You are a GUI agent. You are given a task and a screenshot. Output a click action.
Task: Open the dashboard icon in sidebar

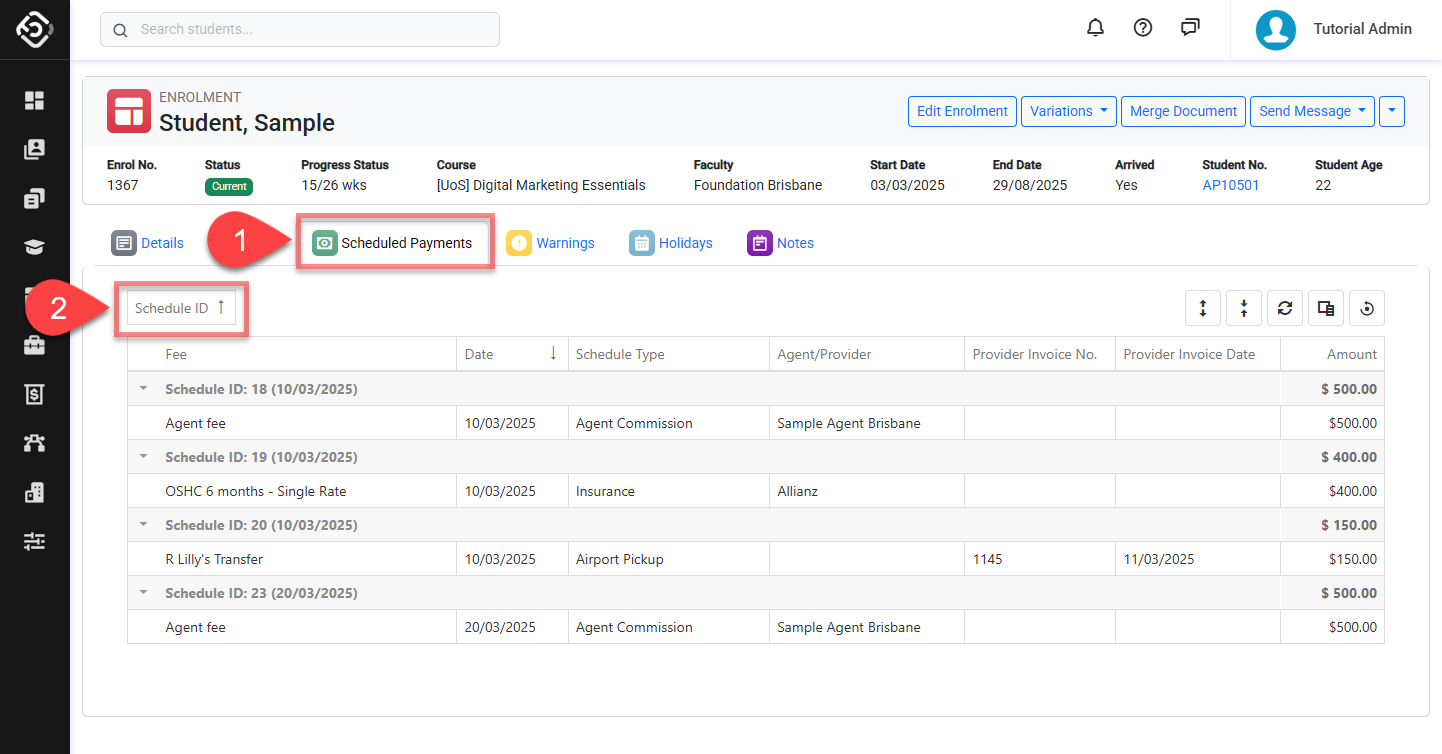[x=35, y=100]
